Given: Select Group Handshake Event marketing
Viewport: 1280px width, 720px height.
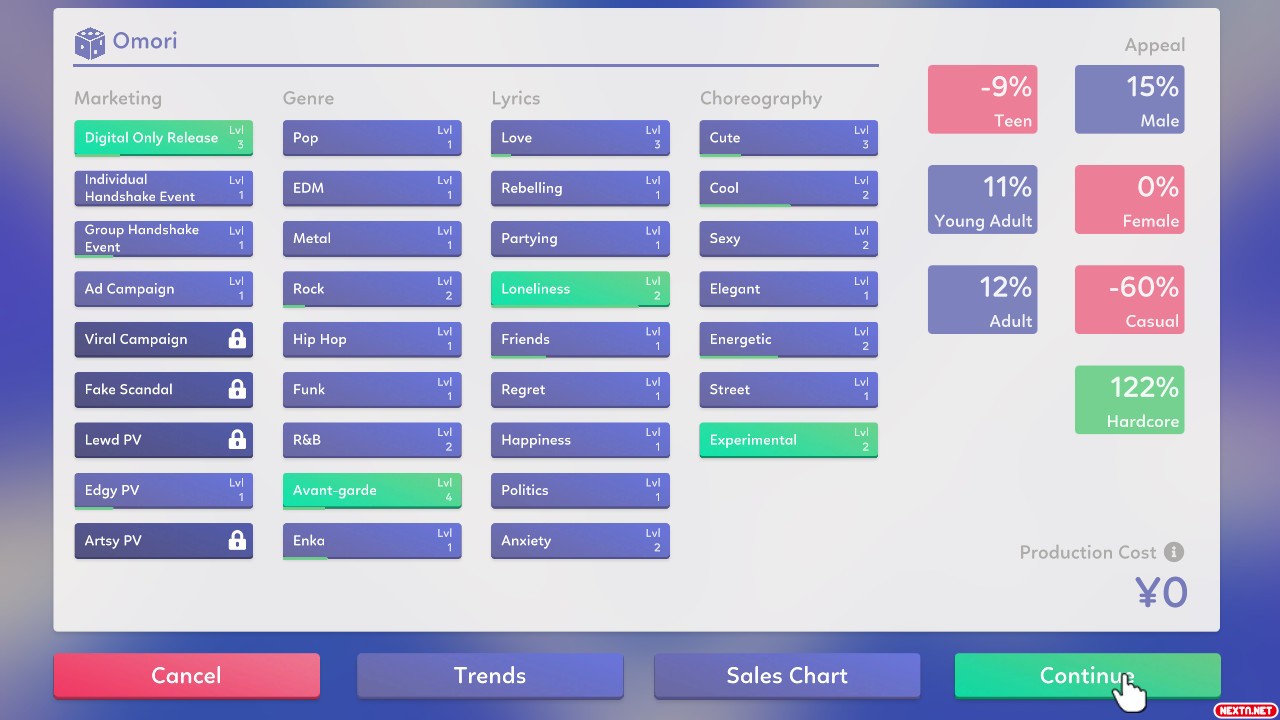Looking at the screenshot, I should [163, 238].
